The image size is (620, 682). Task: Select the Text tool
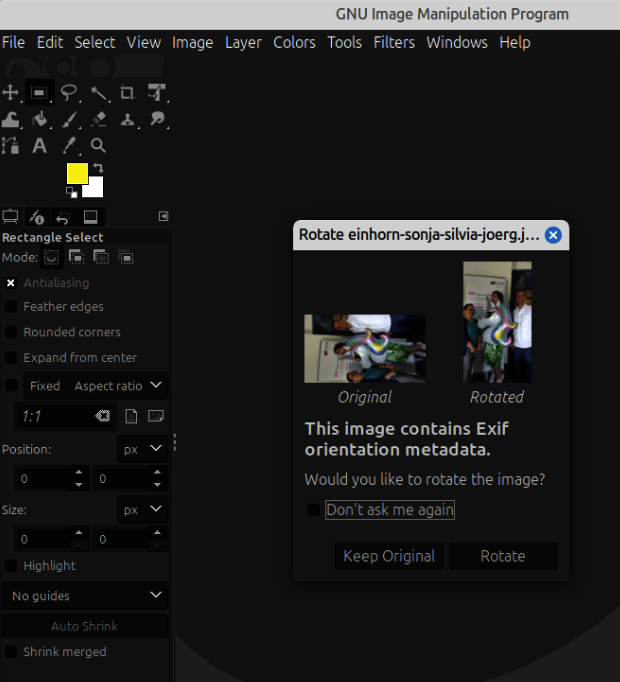click(40, 145)
